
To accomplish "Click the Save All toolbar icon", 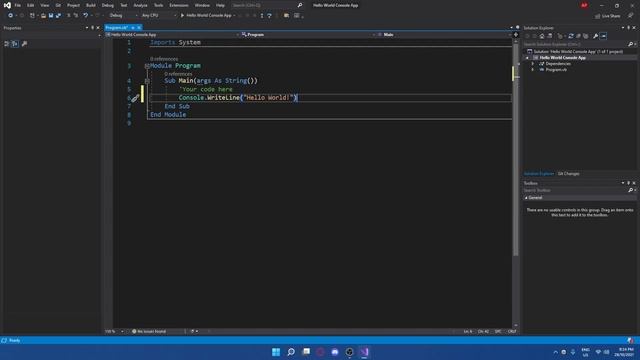I will (x=58, y=16).
